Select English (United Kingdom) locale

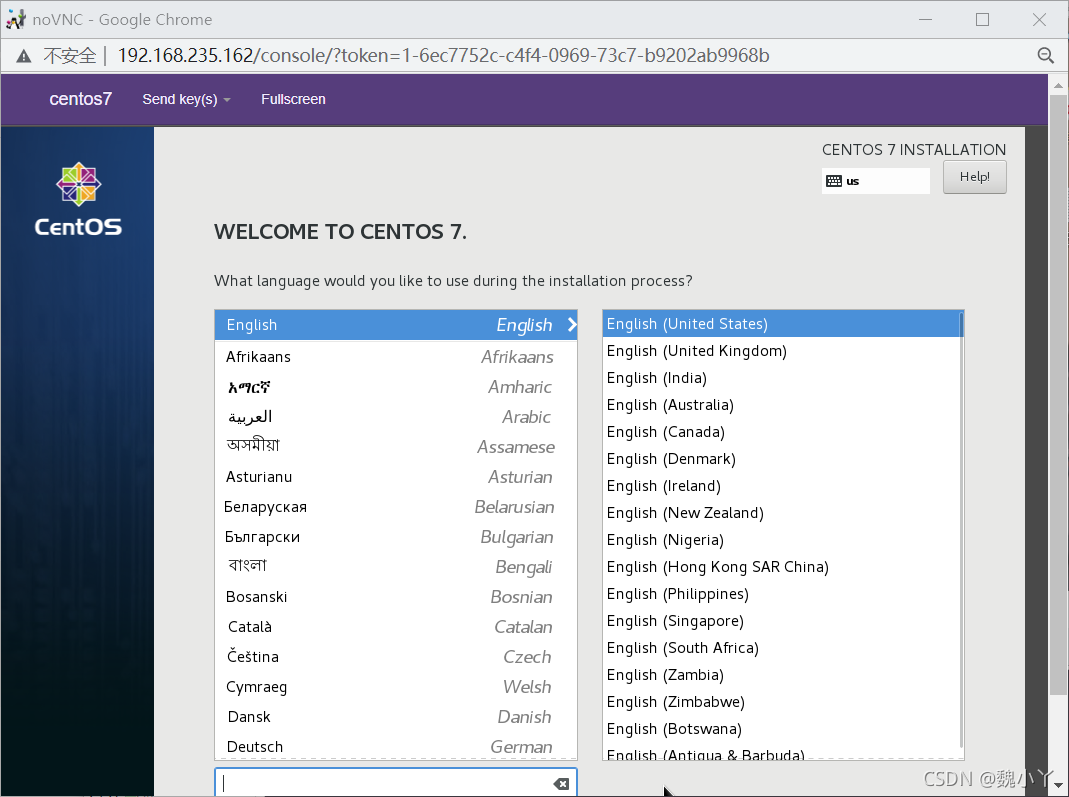[x=781, y=351]
